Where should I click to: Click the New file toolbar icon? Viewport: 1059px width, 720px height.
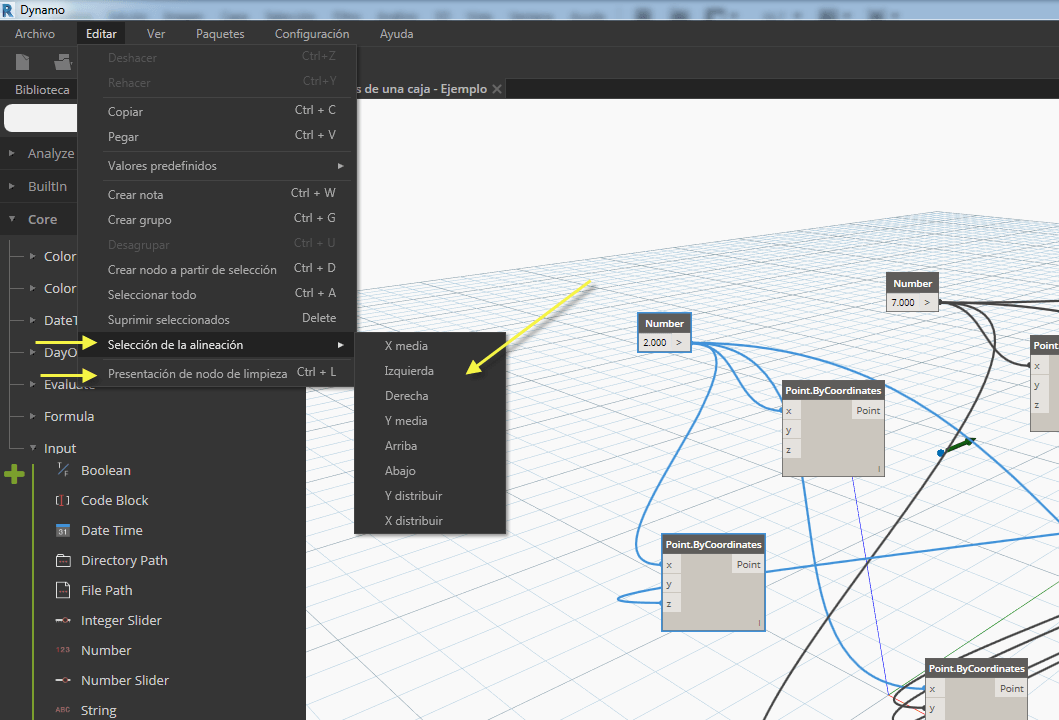tap(22, 62)
